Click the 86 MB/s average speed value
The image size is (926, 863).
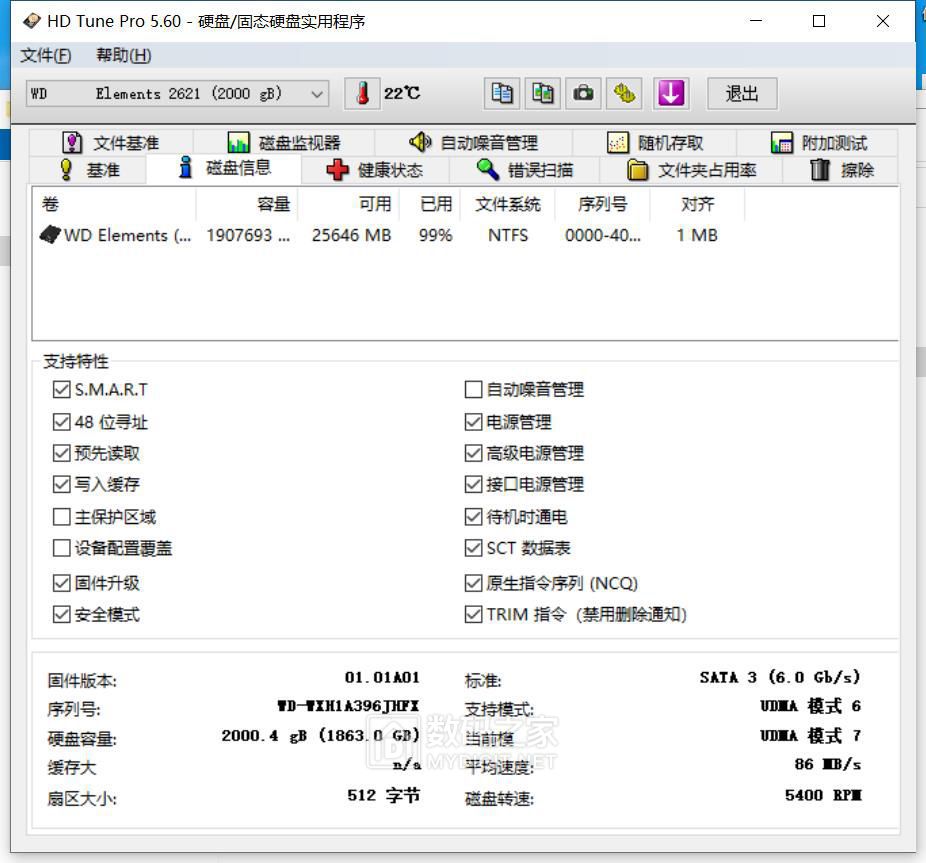[x=827, y=764]
